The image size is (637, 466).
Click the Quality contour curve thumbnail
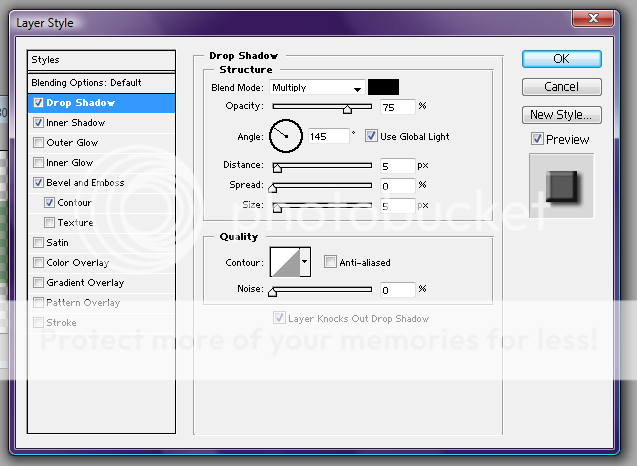(285, 262)
